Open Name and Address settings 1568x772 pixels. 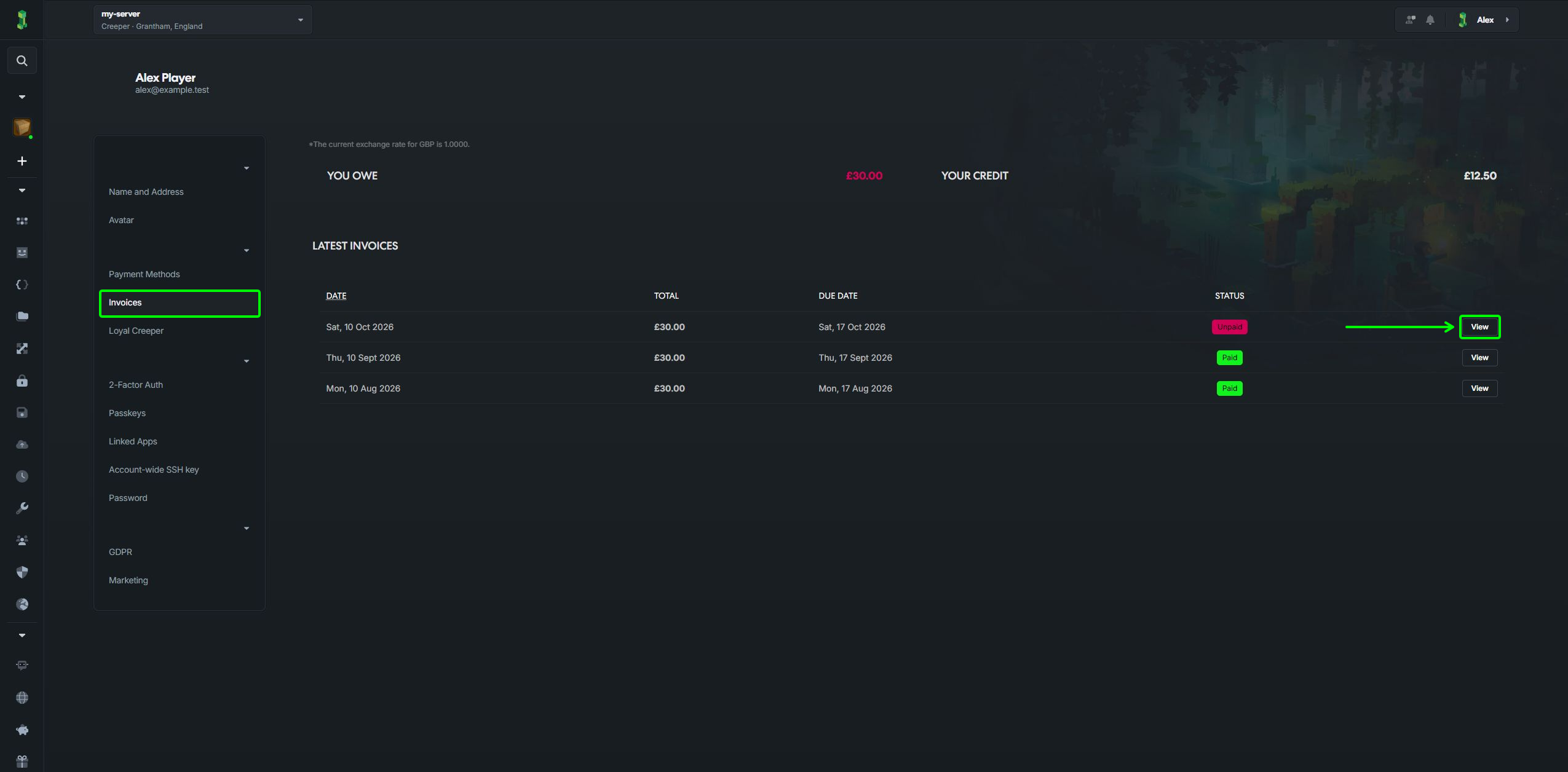pos(146,192)
